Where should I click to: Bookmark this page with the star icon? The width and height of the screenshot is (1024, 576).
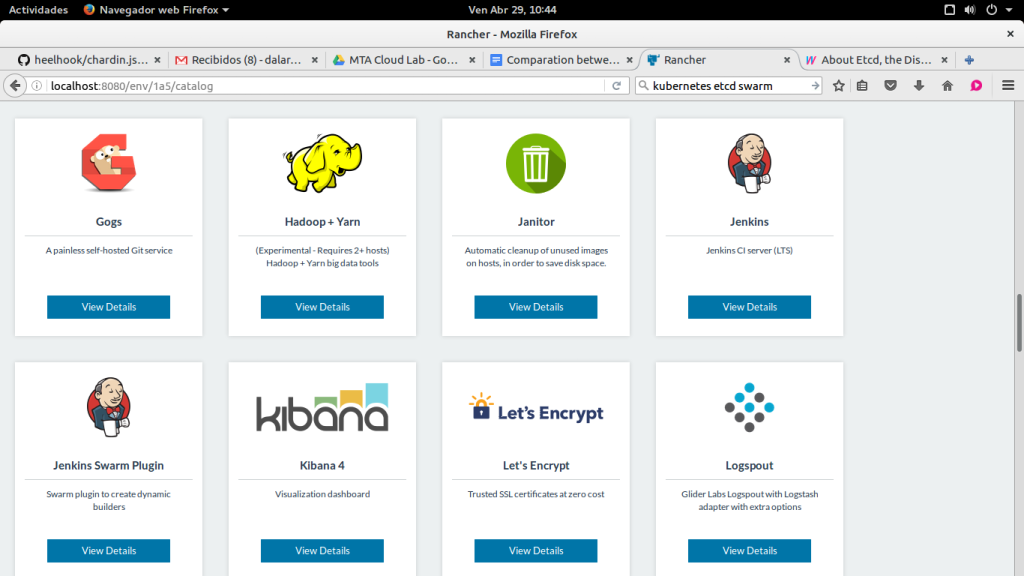839,86
